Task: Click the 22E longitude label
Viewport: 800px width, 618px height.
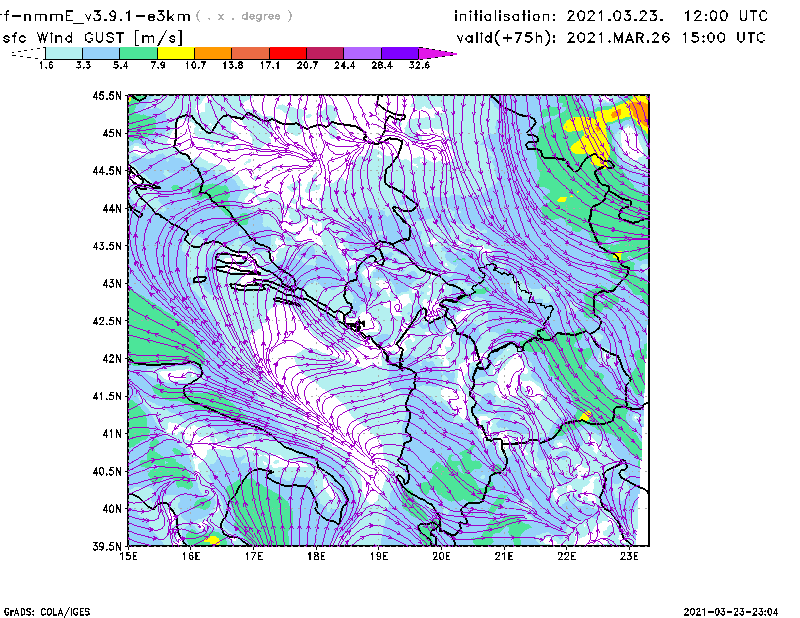Action: pyautogui.click(x=566, y=556)
